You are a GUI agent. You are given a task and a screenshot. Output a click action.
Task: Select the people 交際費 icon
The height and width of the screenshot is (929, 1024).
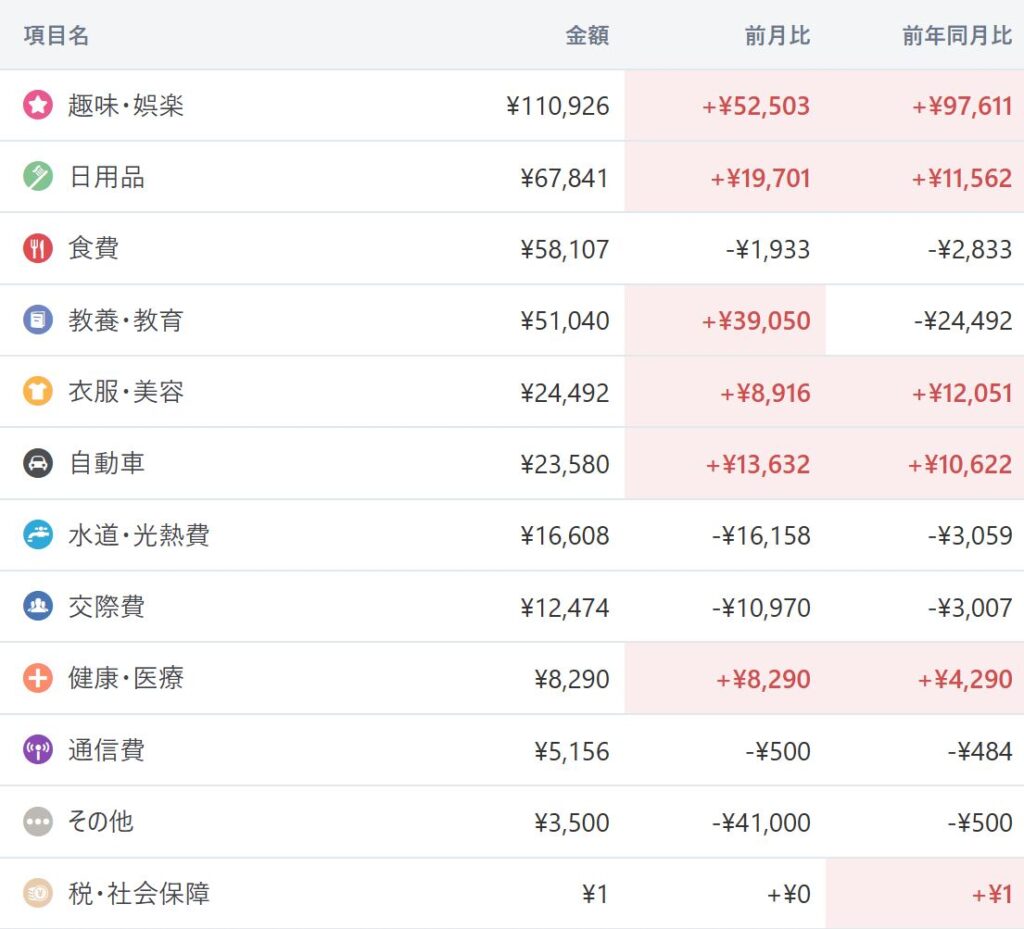pos(38,606)
